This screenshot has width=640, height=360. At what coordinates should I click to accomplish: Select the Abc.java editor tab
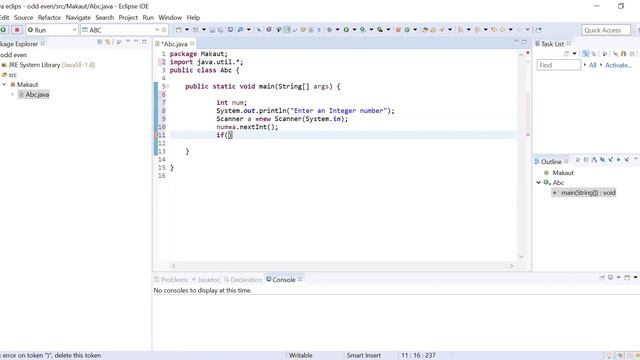pyautogui.click(x=174, y=44)
